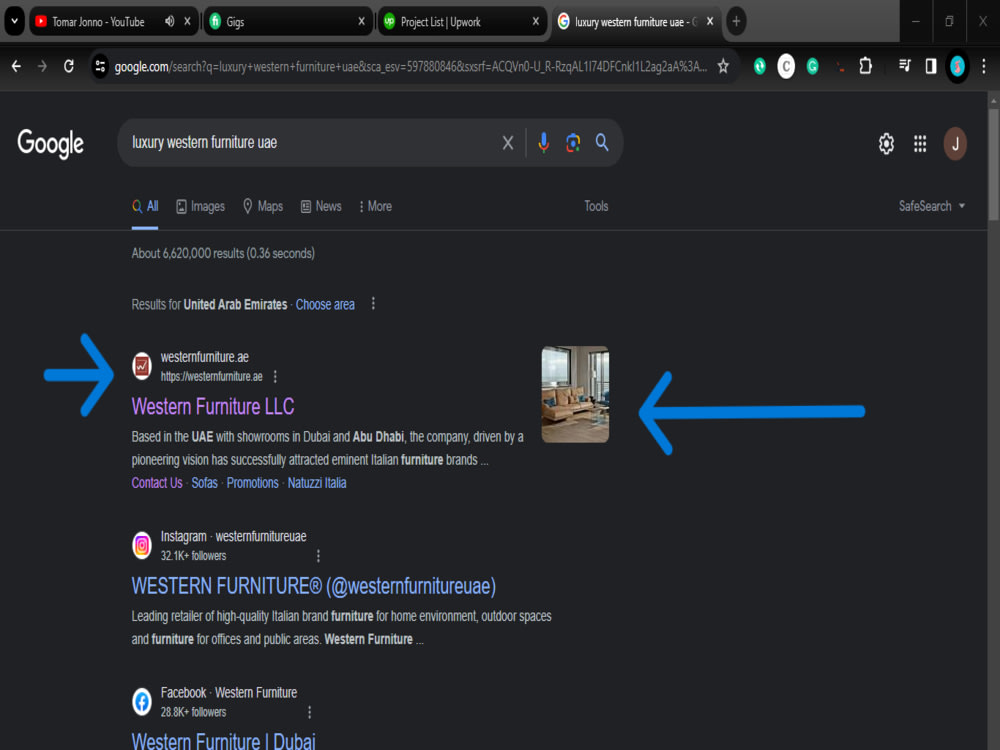Submit search with the magnifier icon
The width and height of the screenshot is (1000, 750).
coord(602,142)
